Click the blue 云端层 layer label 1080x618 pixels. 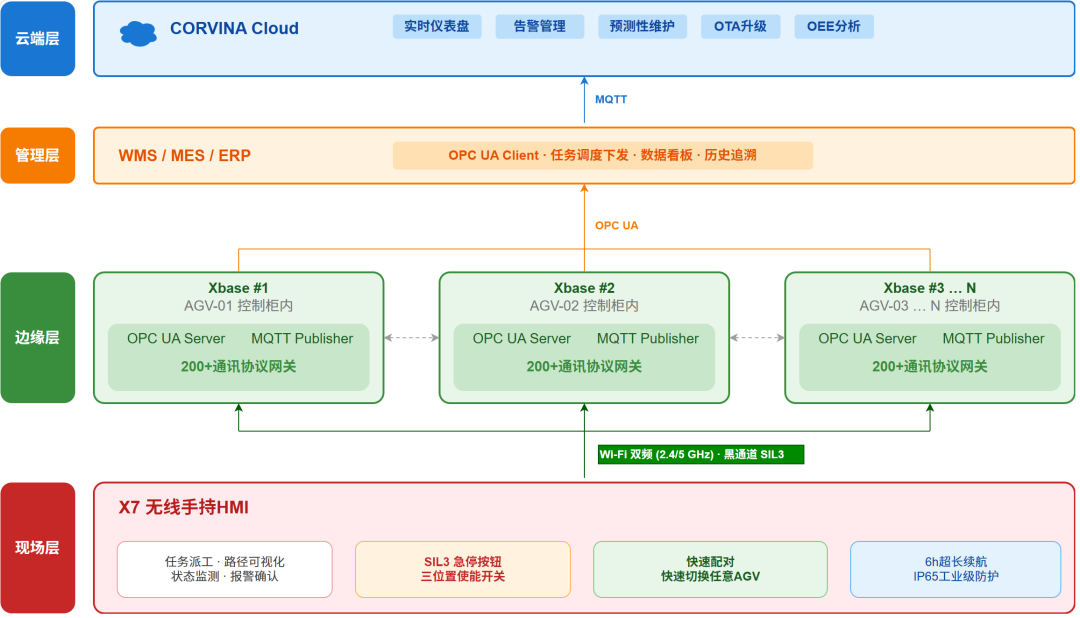pos(38,39)
